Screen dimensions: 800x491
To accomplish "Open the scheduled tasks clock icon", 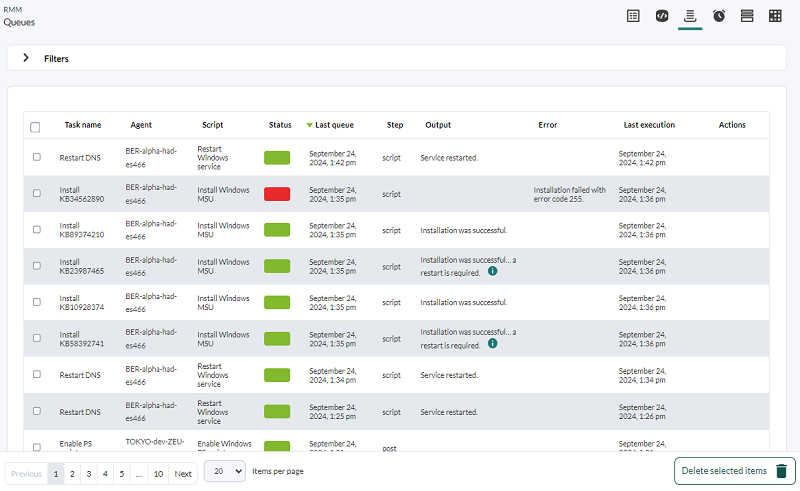I will click(719, 16).
